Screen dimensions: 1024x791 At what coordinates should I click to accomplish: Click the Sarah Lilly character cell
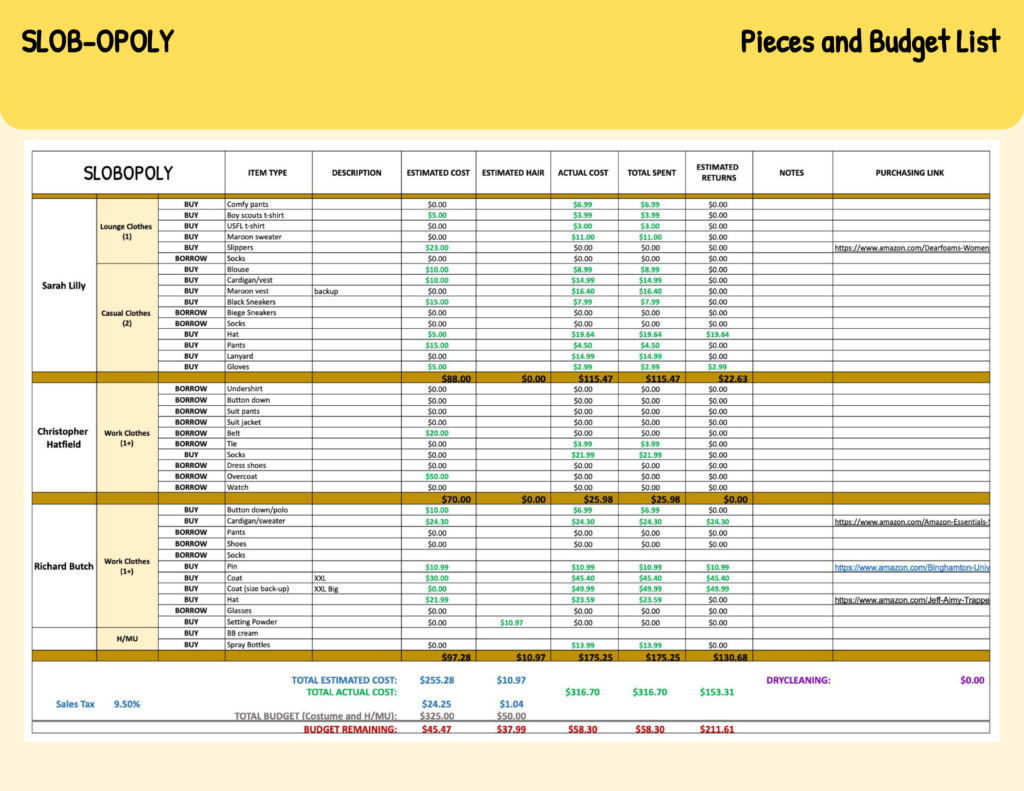tap(64, 286)
